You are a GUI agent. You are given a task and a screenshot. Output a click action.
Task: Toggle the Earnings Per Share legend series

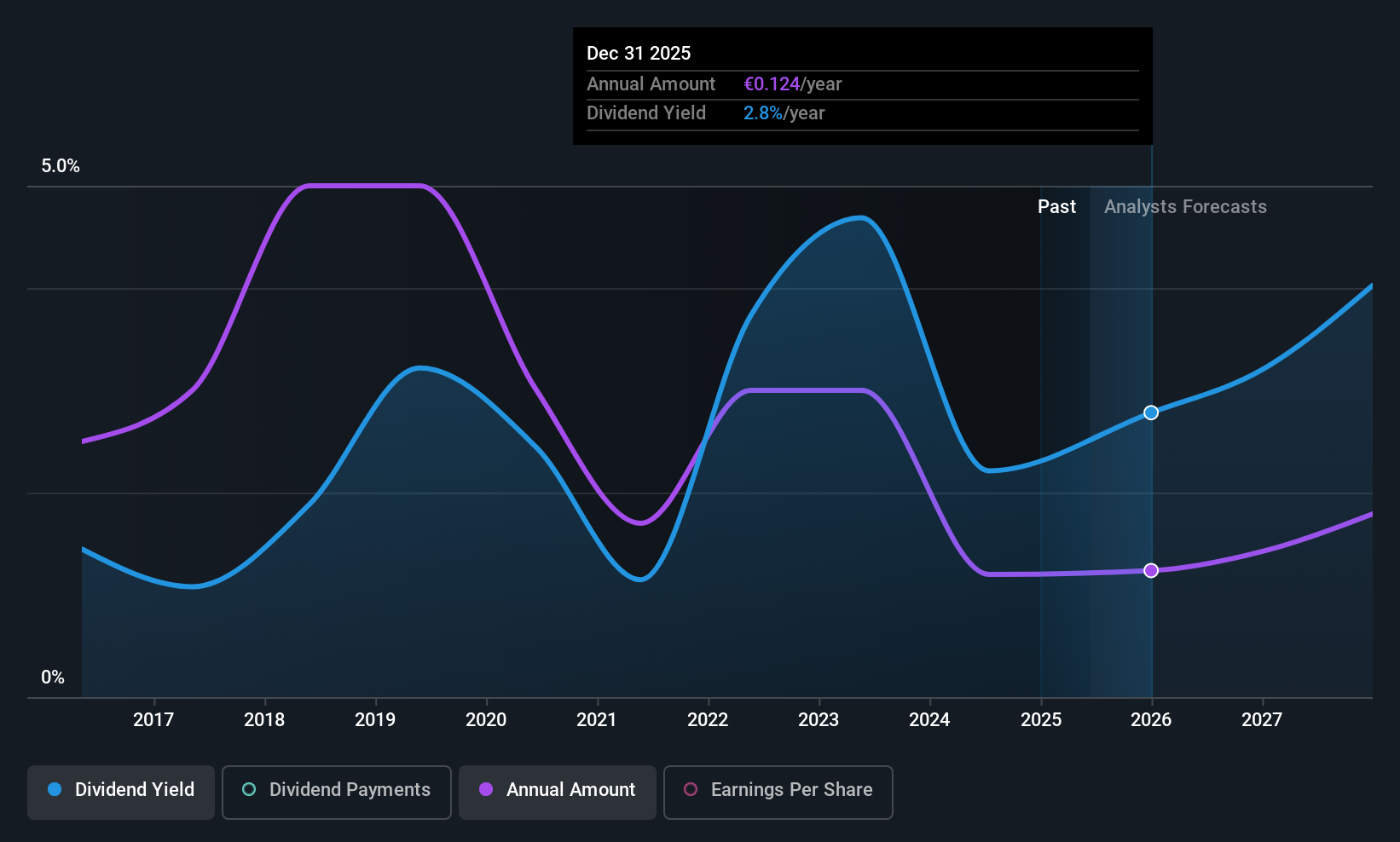[778, 793]
